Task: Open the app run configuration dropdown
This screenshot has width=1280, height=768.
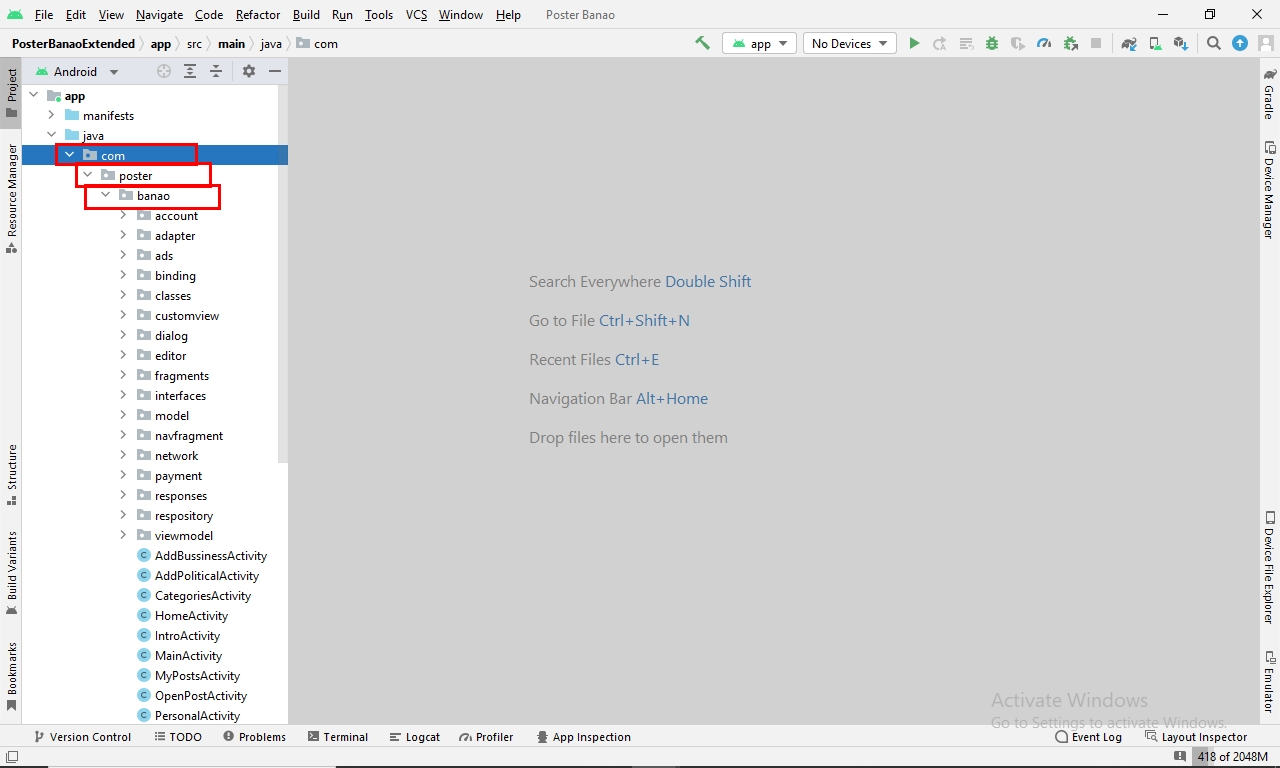Action: point(759,43)
